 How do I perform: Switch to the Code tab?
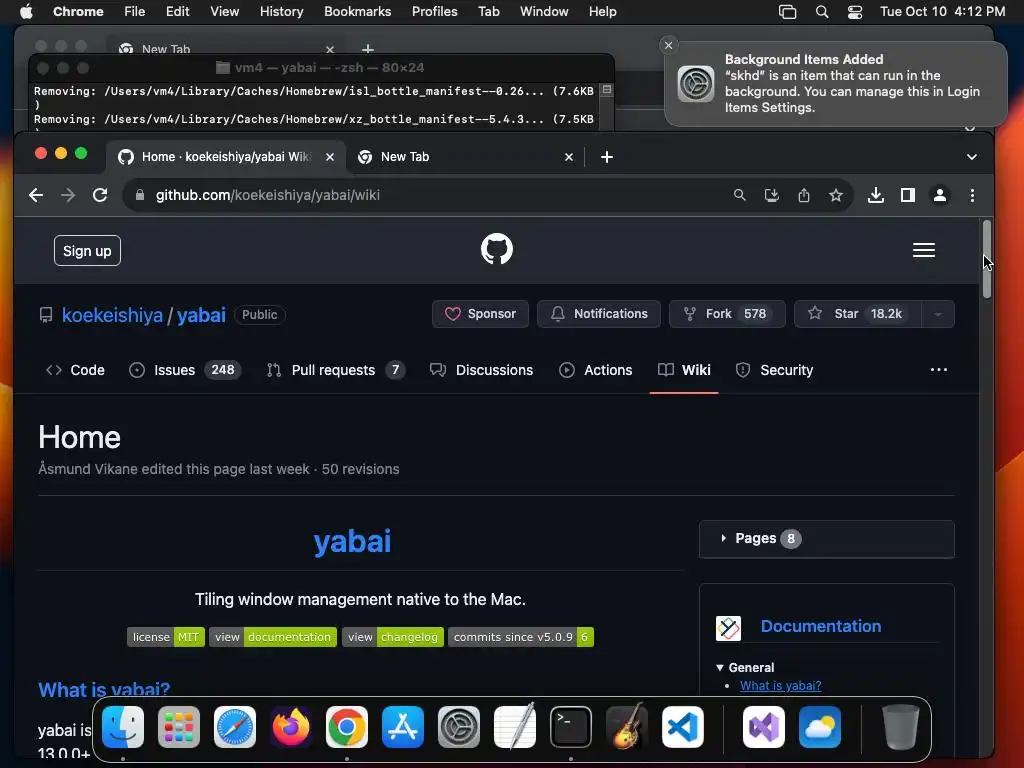tap(75, 370)
